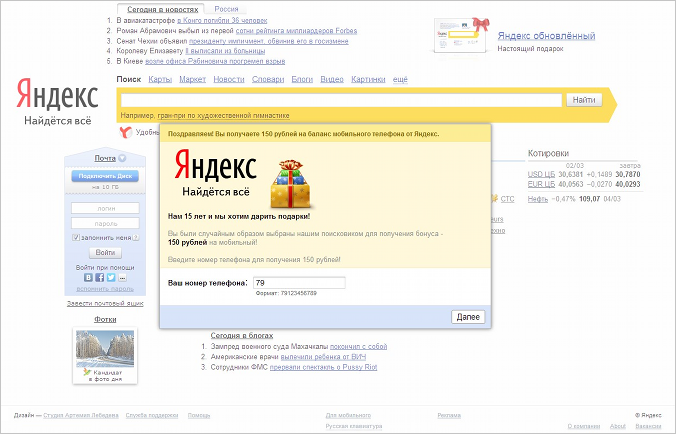
Task: Click the Czech president impeachment news link
Action: (x=268, y=41)
